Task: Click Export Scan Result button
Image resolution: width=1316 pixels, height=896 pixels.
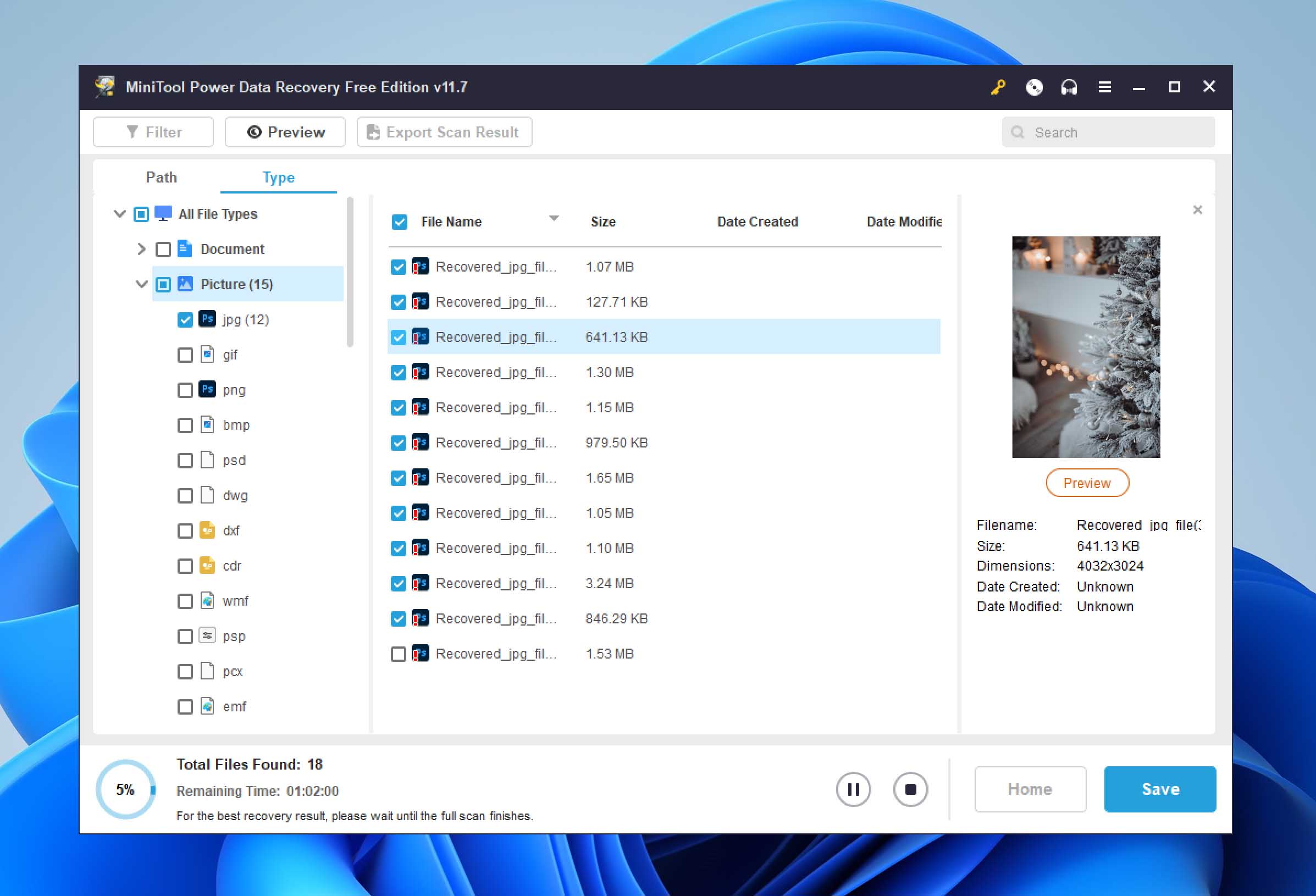Action: click(x=444, y=132)
